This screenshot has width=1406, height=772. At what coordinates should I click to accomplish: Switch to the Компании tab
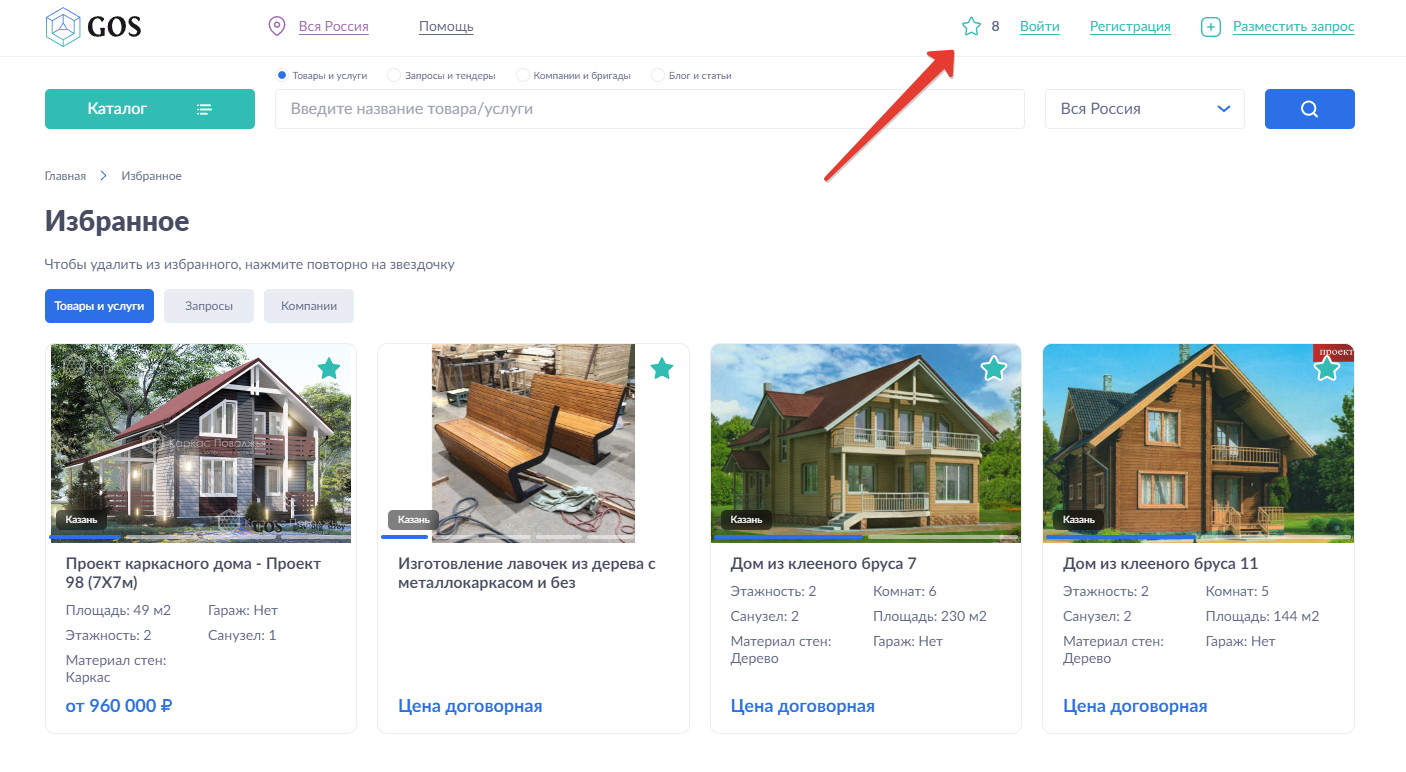(x=308, y=306)
